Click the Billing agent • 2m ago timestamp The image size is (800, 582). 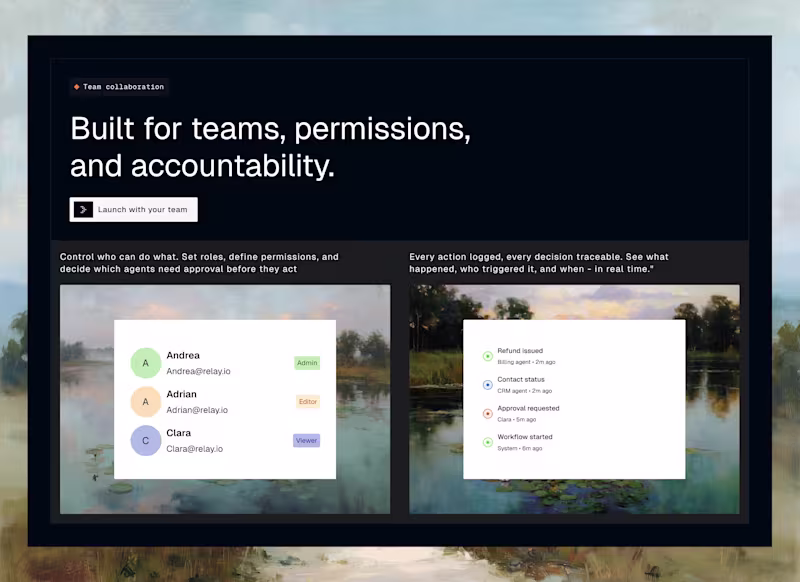(x=527, y=362)
